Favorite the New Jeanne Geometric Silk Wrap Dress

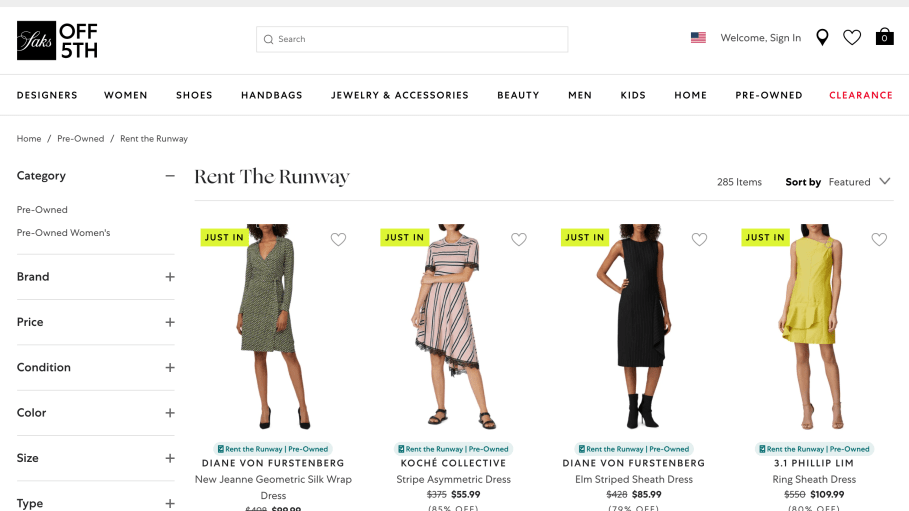pyautogui.click(x=338, y=239)
